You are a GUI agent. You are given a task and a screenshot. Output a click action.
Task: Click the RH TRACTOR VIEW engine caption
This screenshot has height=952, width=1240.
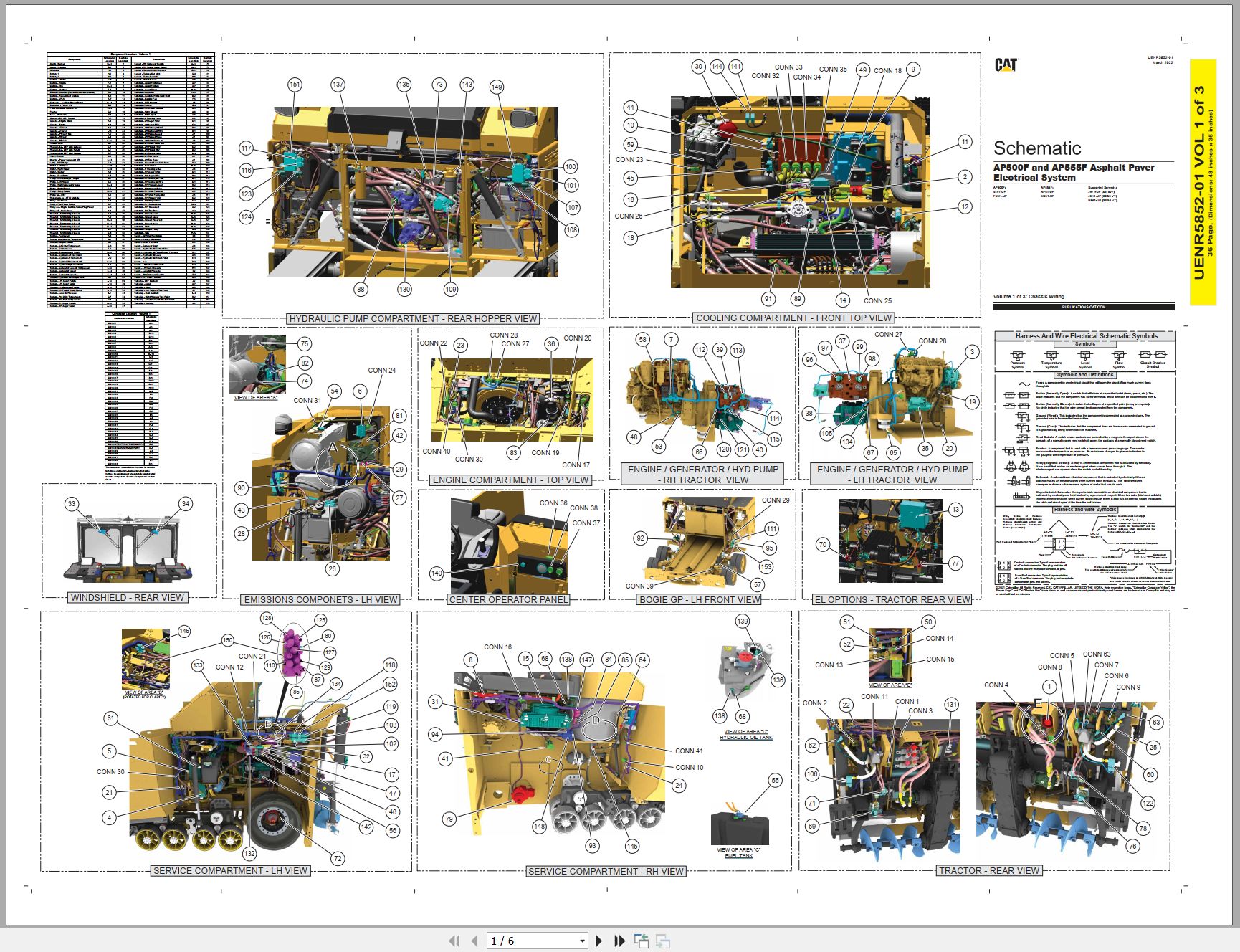click(702, 475)
